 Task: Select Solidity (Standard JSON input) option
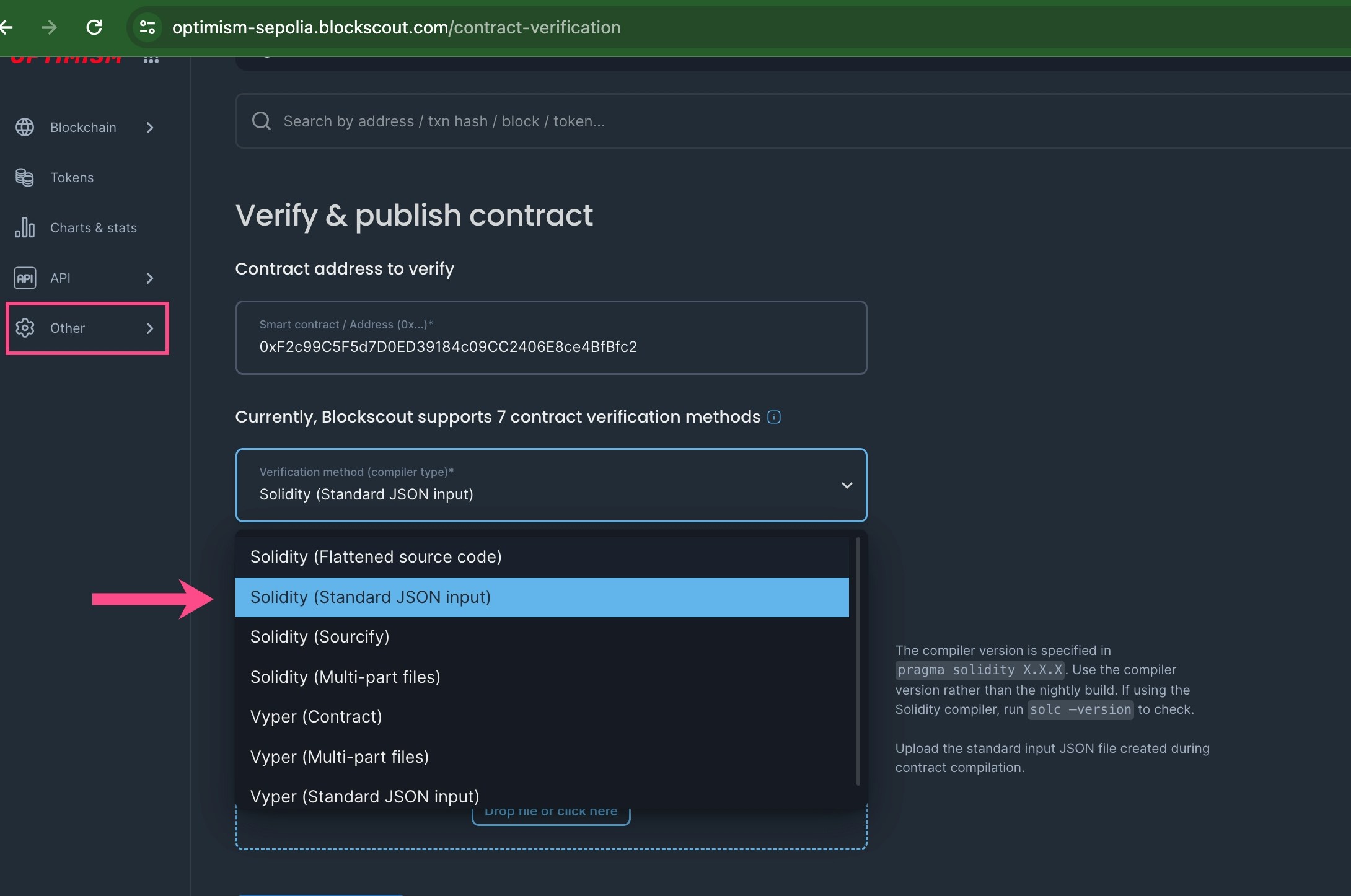click(x=542, y=597)
